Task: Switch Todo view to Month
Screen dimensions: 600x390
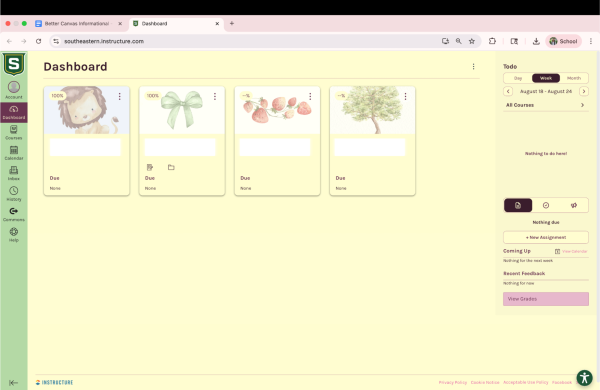Action: point(574,78)
